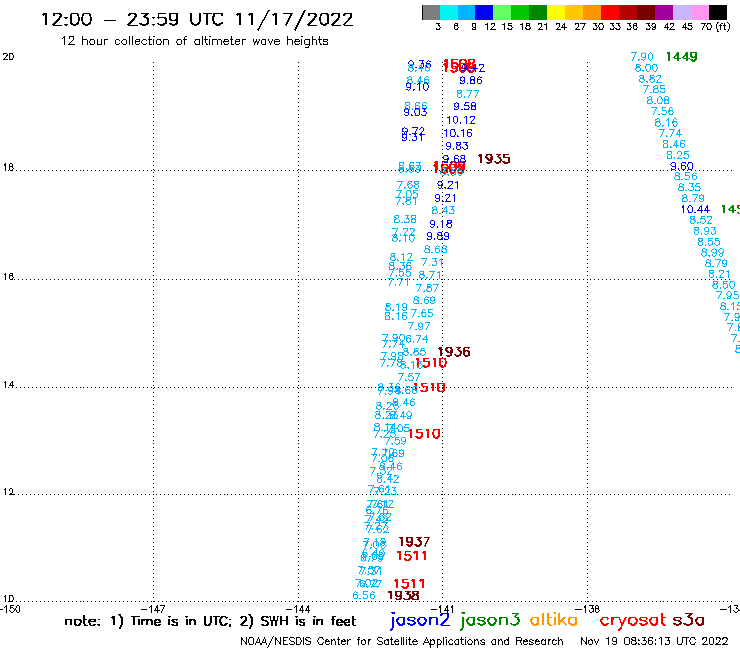Click the '-150' longitude axis label

tap(10, 609)
